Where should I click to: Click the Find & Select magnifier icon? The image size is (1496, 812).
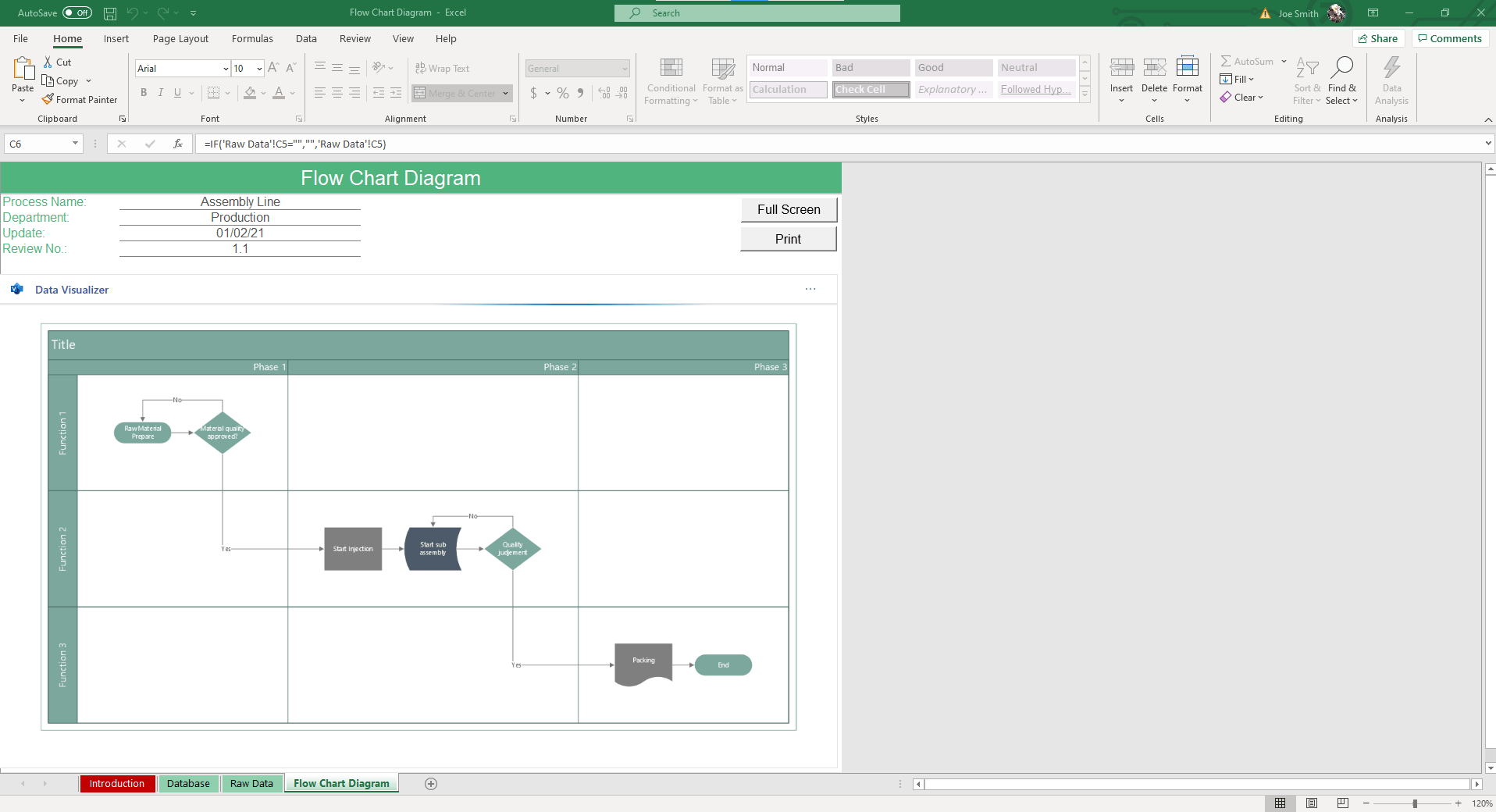pyautogui.click(x=1341, y=68)
